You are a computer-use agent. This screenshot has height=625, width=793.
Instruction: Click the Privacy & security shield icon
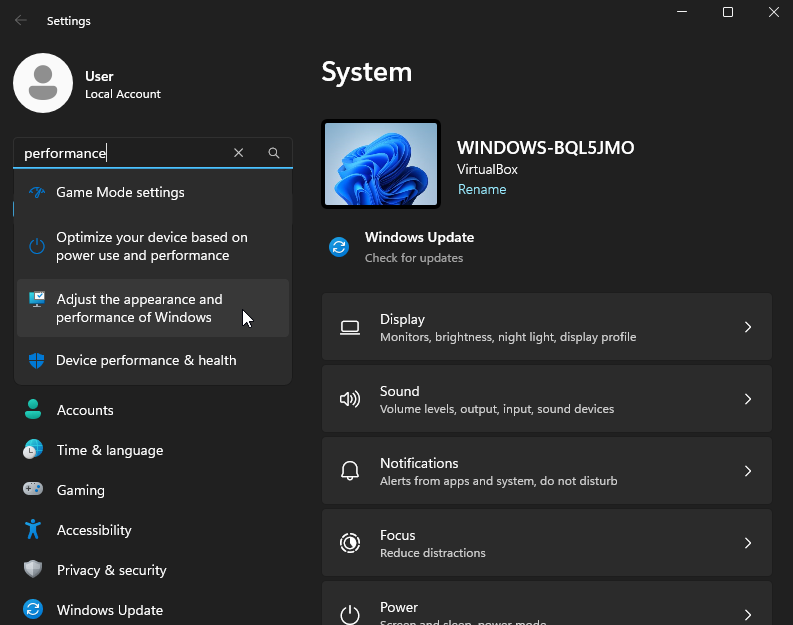34,570
